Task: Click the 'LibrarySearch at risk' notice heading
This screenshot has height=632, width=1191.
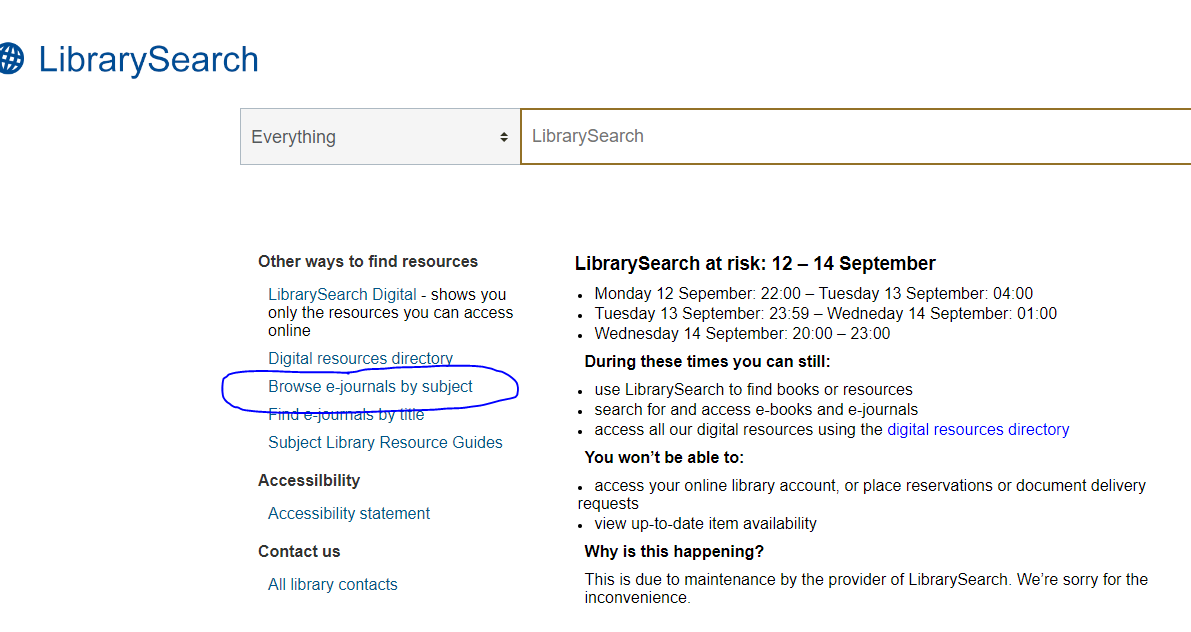Action: (x=755, y=264)
